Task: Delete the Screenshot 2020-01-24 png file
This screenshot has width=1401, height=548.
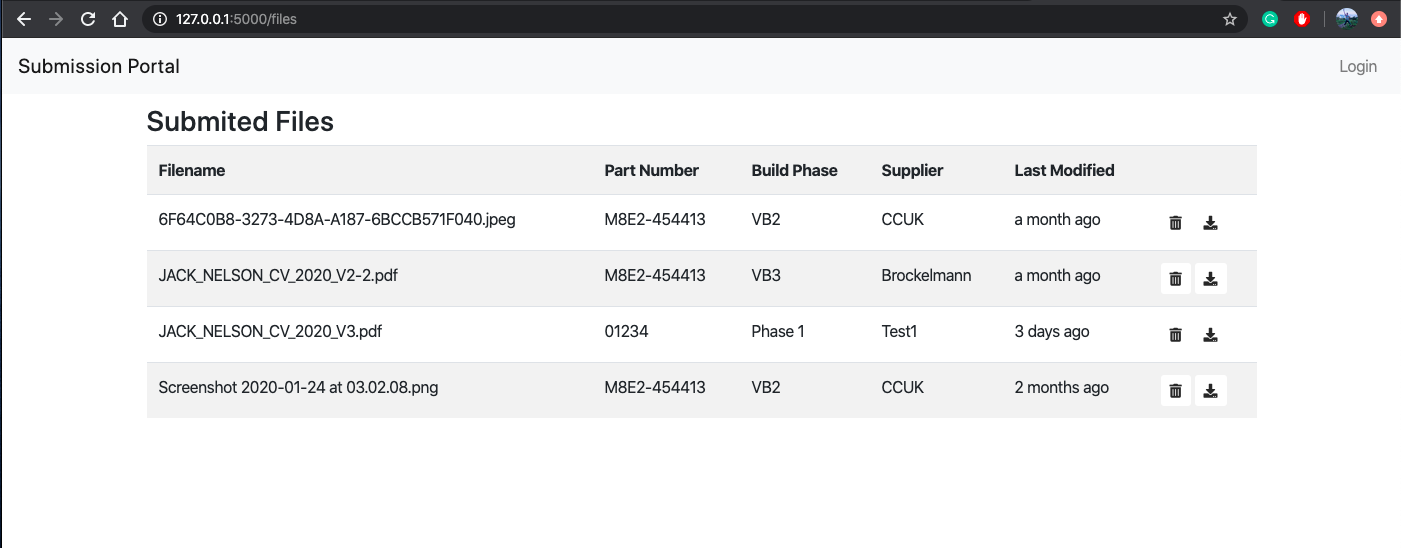Action: click(x=1176, y=391)
